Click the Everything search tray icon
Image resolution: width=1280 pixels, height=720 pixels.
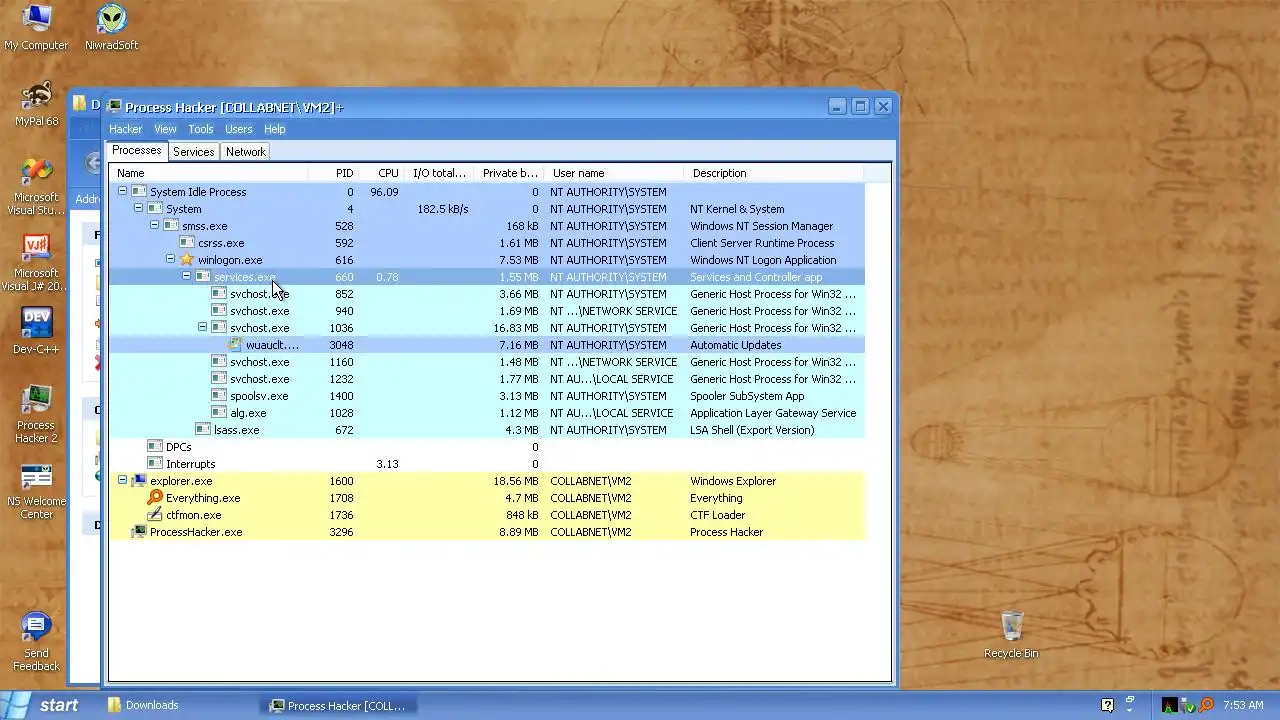pyautogui.click(x=1206, y=705)
